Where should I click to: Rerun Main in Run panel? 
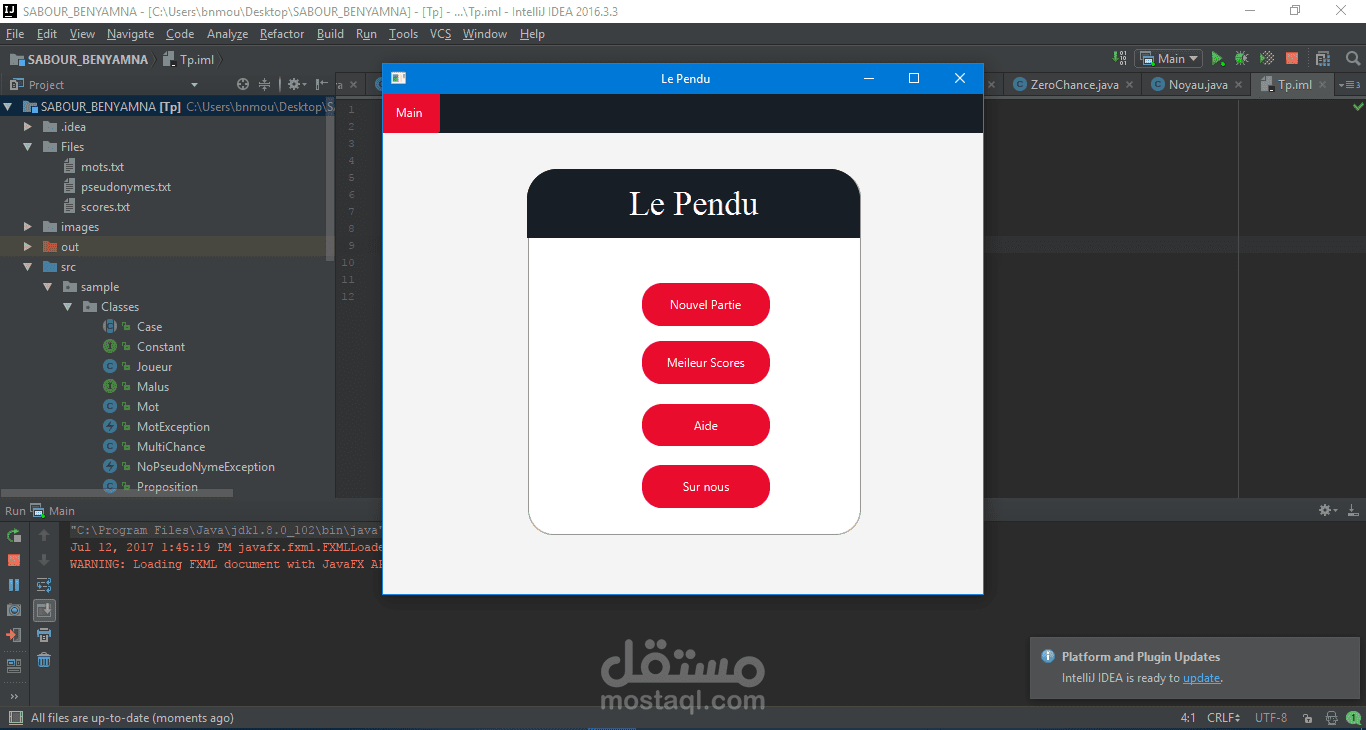point(14,536)
